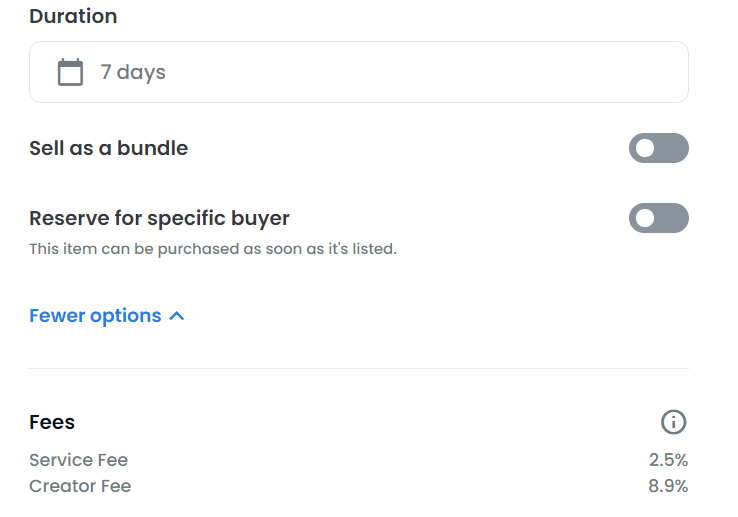Click the 8.9% creator fee value
Viewport: 738px width, 517px height.
(x=668, y=486)
